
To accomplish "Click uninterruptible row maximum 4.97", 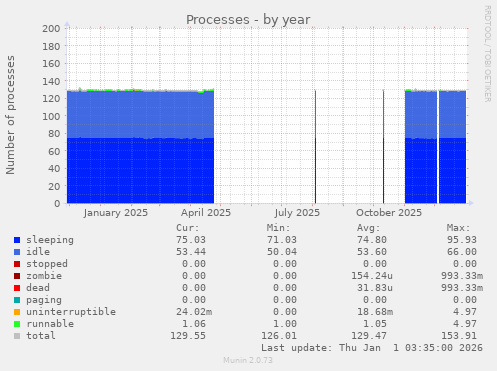I will click(x=465, y=312).
